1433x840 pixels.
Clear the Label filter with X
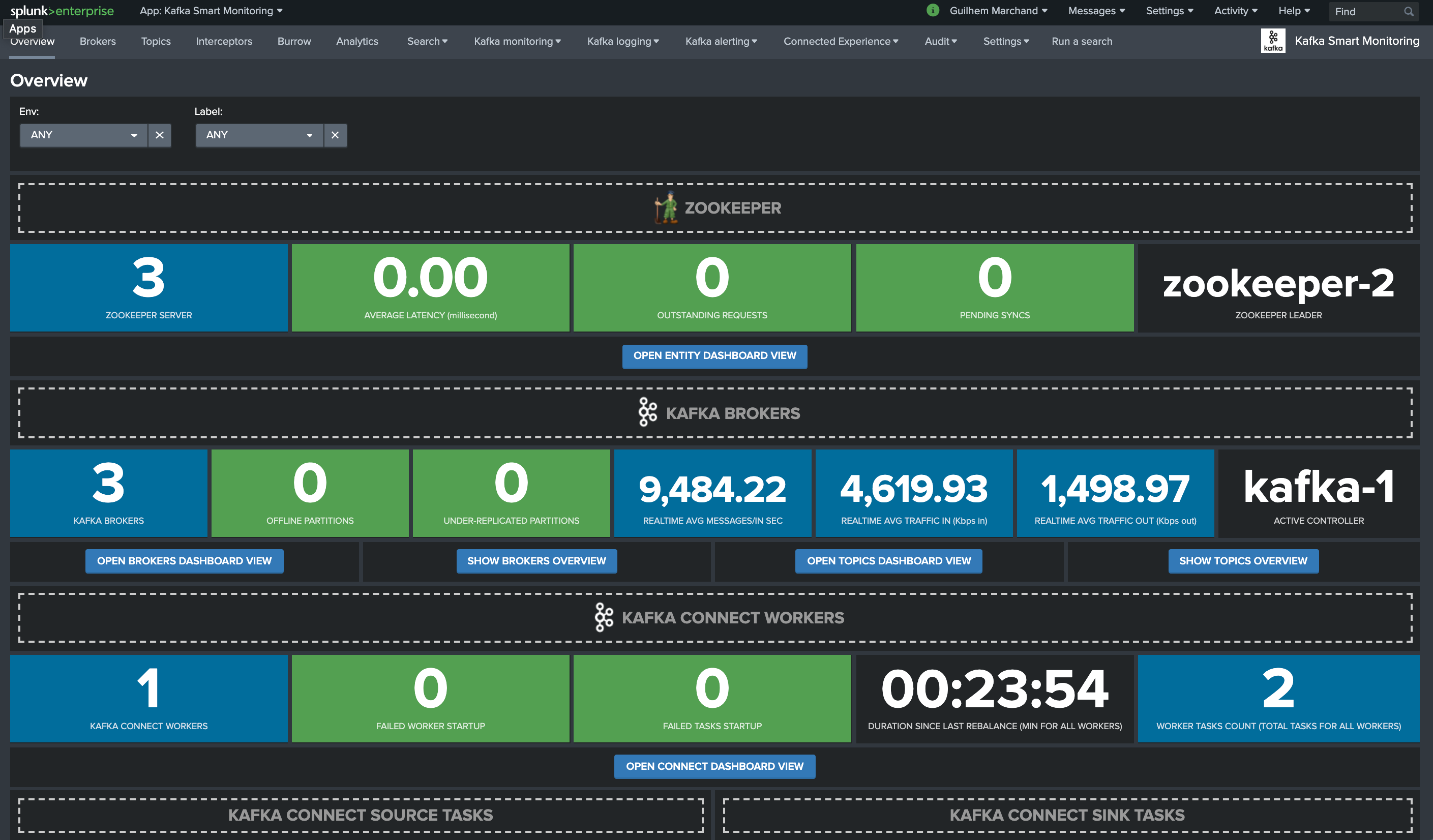(335, 135)
